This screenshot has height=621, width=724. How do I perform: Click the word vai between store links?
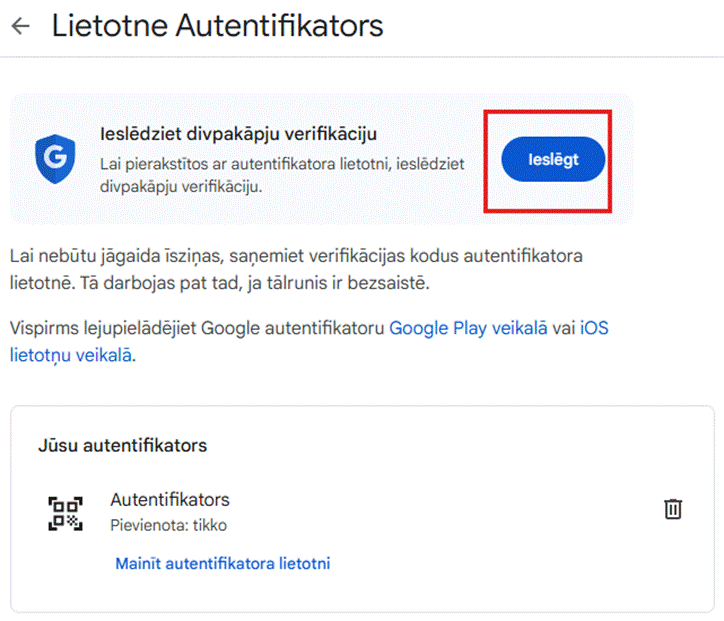click(563, 328)
